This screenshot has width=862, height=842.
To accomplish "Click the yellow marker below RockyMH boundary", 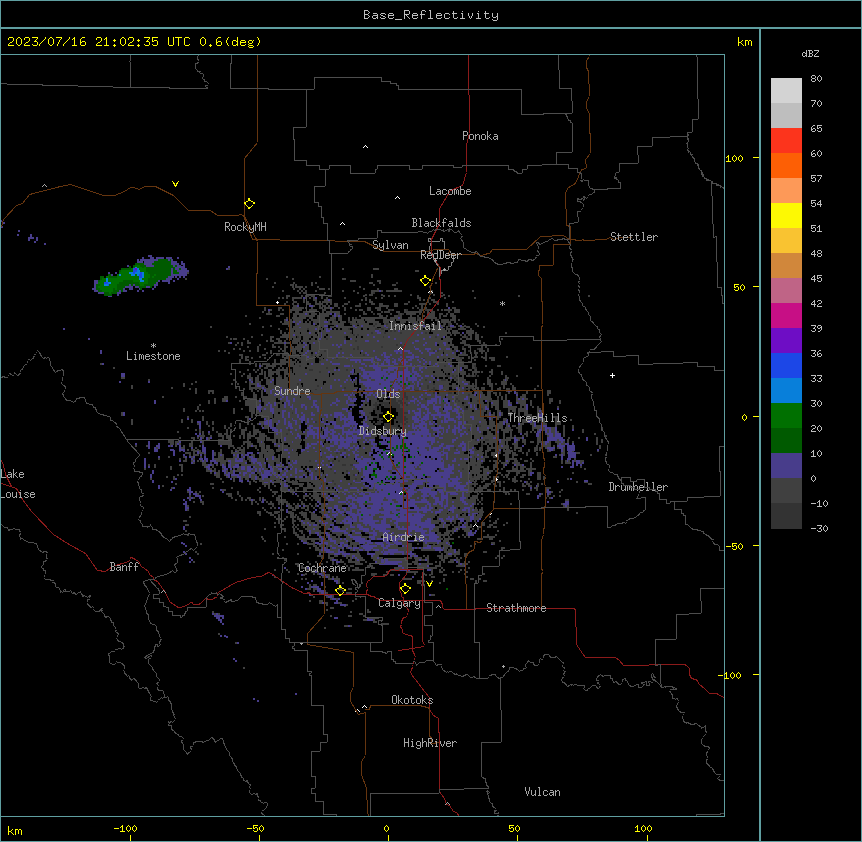I will click(x=250, y=203).
